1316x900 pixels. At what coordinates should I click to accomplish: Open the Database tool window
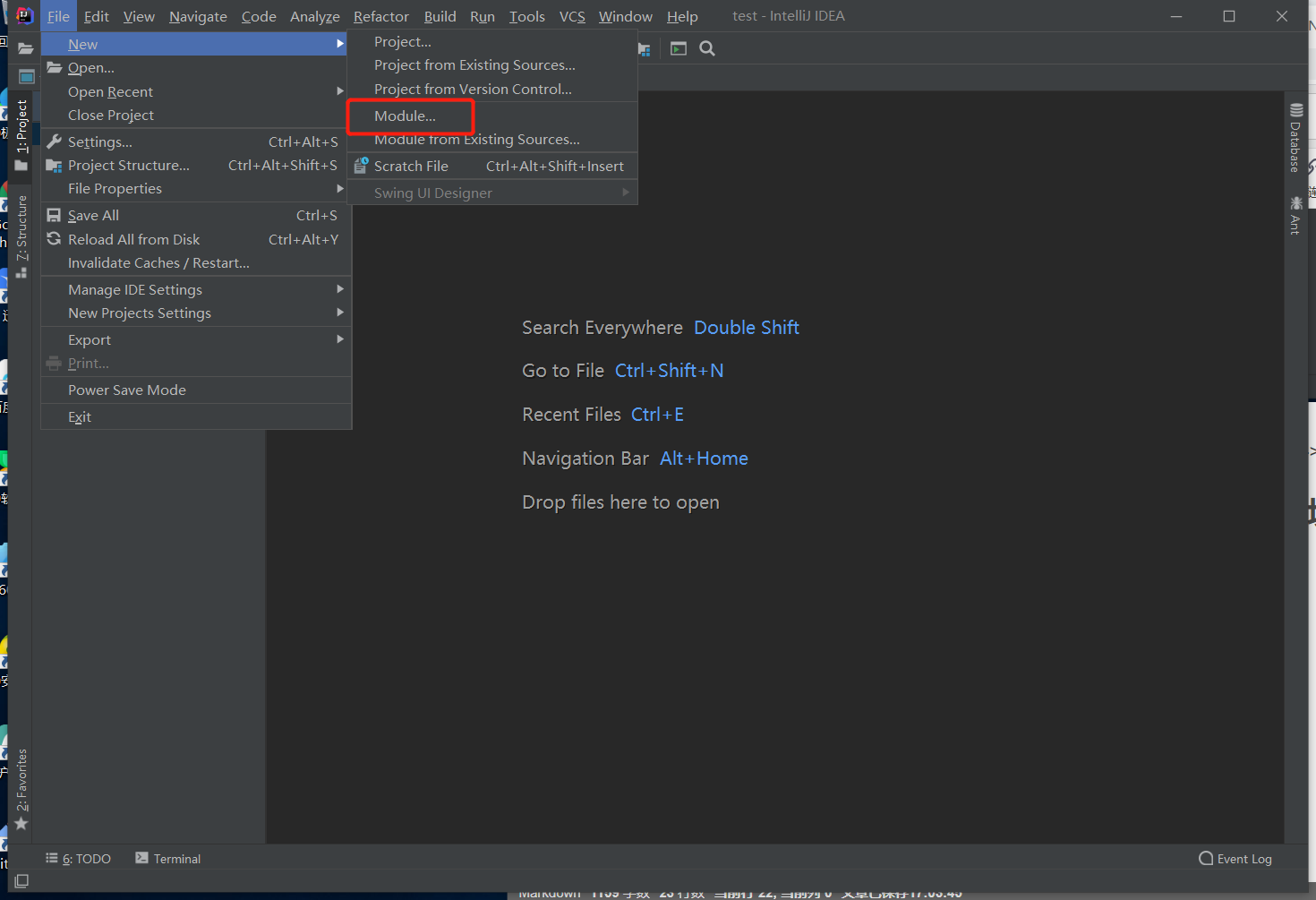coord(1295,138)
